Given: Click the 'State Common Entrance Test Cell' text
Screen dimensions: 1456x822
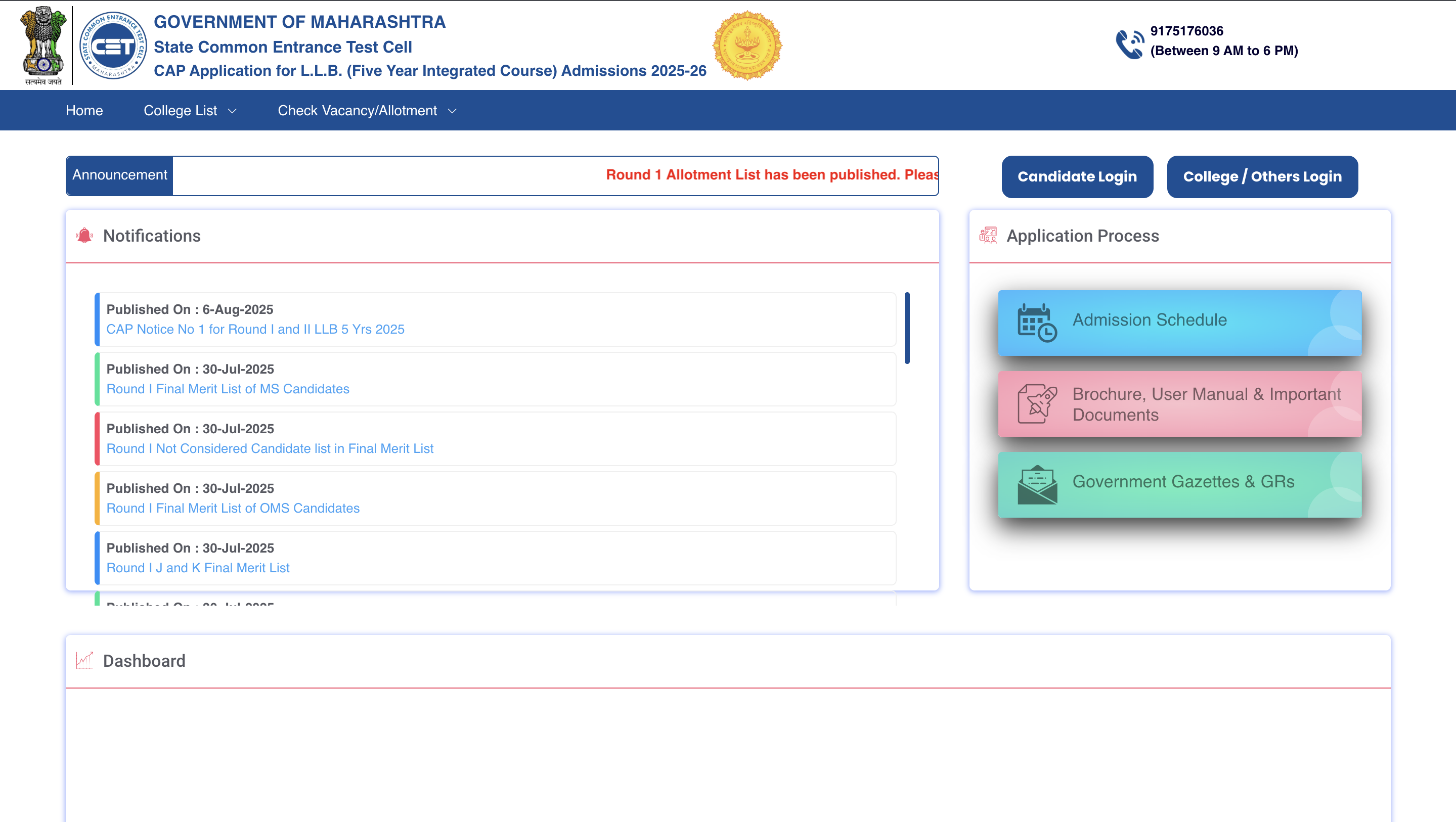Looking at the screenshot, I should pyautogui.click(x=283, y=47).
